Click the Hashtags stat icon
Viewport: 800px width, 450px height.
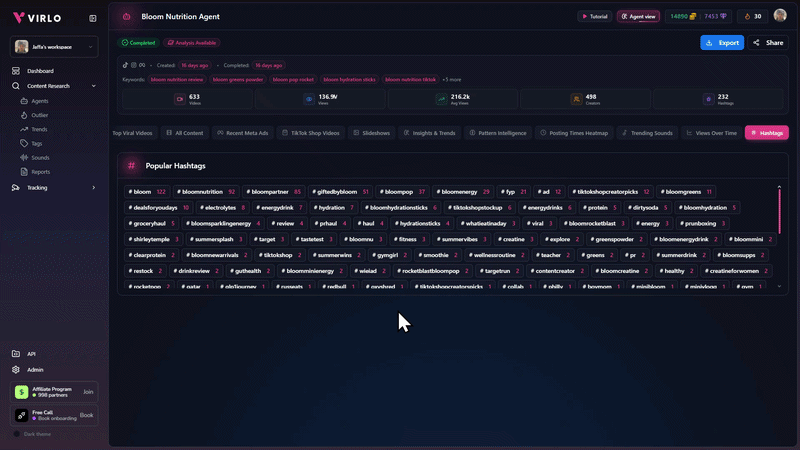point(708,99)
